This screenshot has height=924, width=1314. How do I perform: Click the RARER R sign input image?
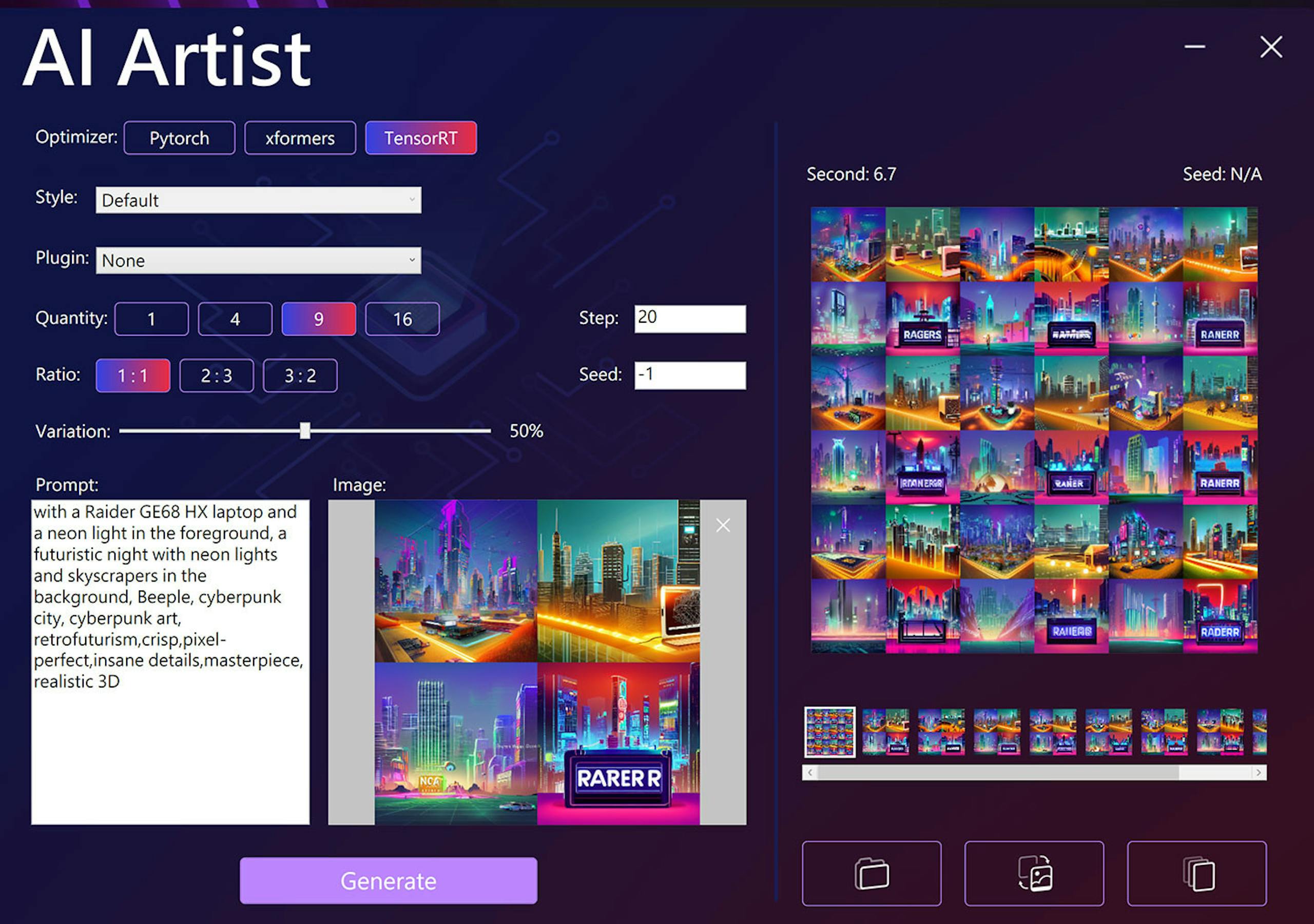point(618,743)
